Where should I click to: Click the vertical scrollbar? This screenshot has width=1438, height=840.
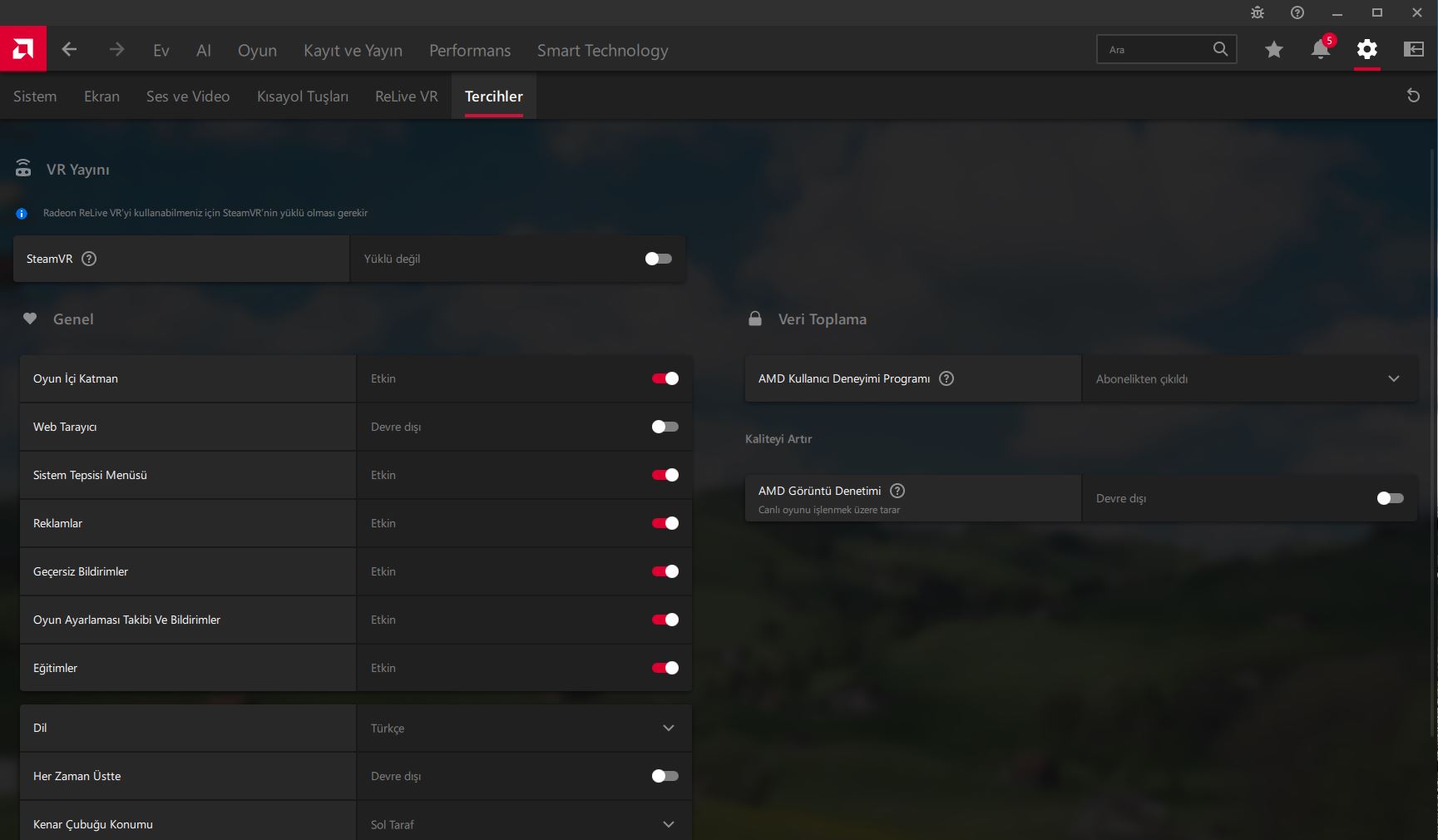coord(1432,441)
